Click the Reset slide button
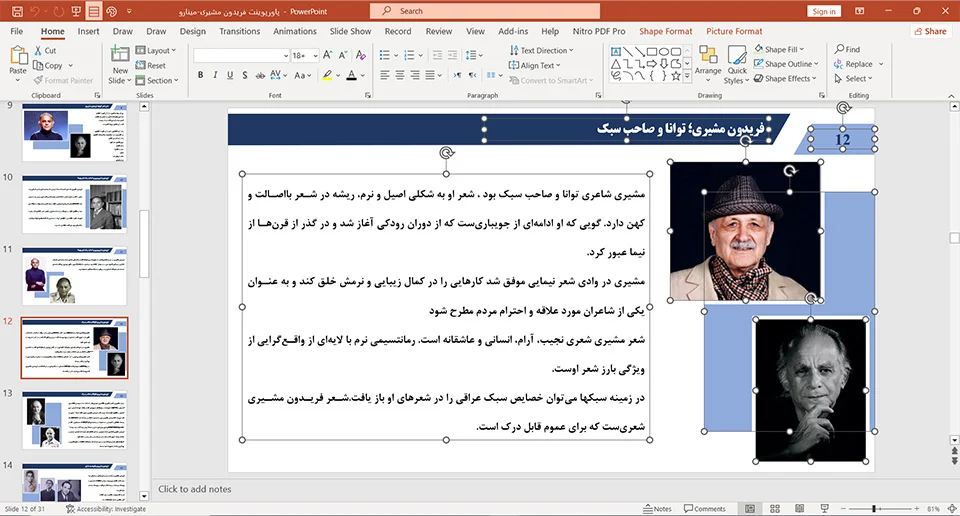 [151, 65]
